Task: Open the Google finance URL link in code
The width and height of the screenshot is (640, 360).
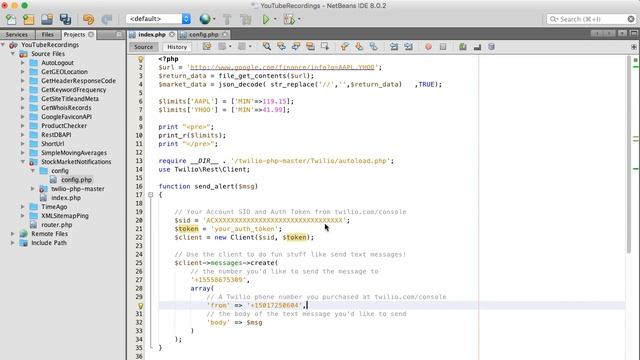Action: [x=282, y=67]
